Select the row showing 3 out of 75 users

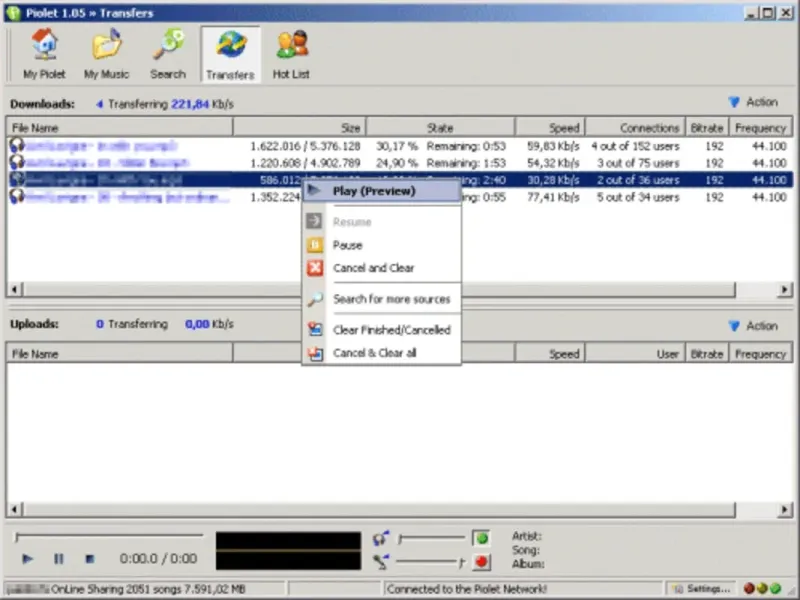click(399, 163)
